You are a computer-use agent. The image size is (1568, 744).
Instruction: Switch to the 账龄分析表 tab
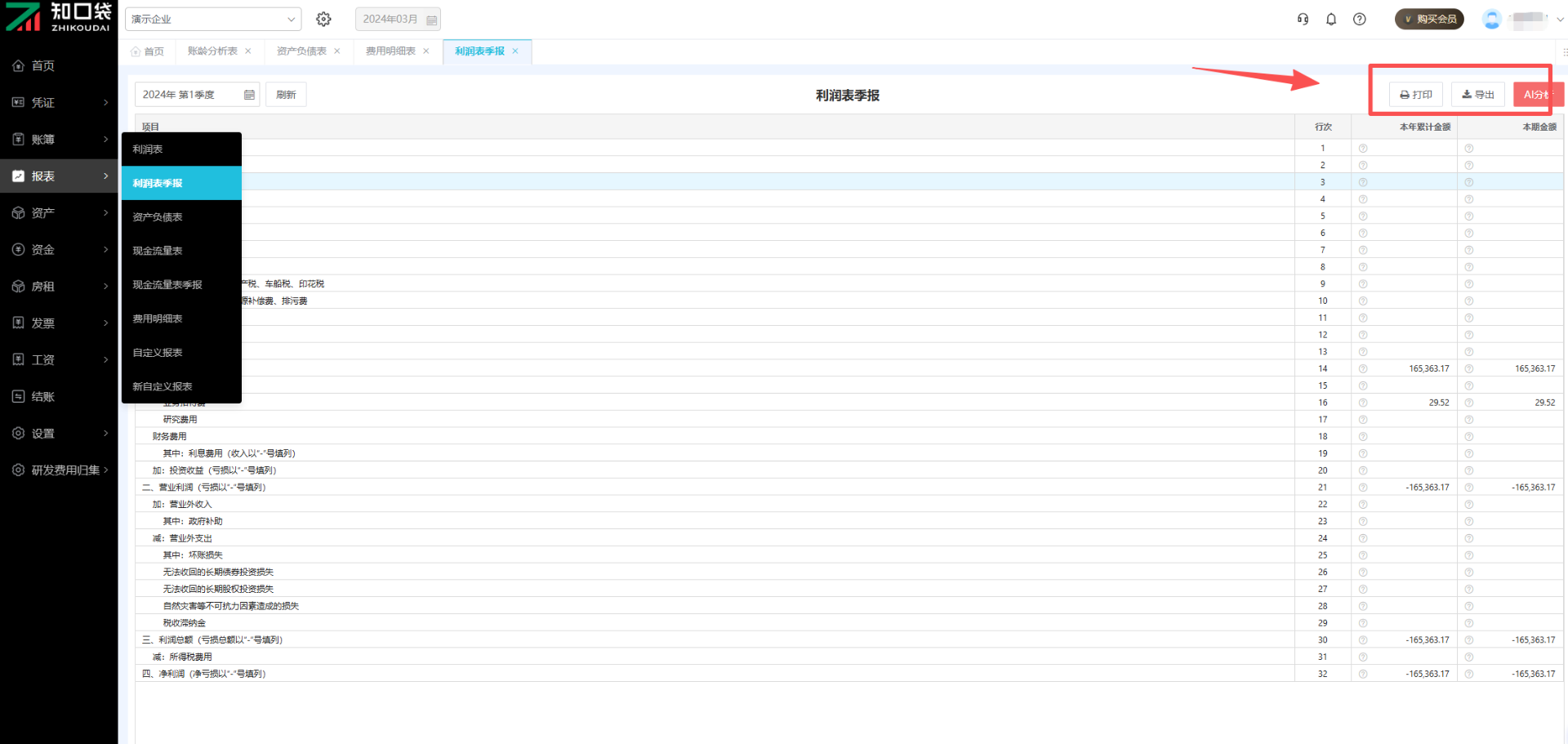(x=212, y=51)
